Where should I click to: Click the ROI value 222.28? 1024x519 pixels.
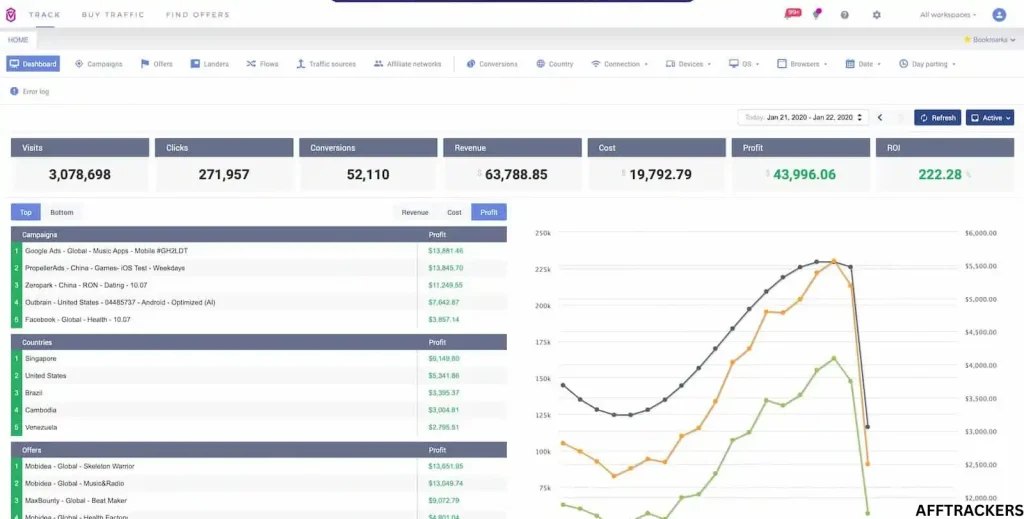tap(940, 174)
